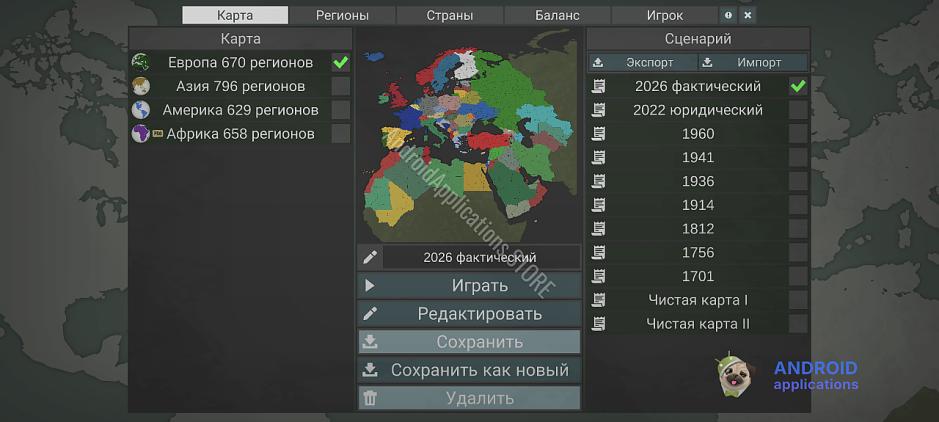Uncheck the Европа 670 регионов checkbox
This screenshot has width=939, height=422.
(x=341, y=62)
